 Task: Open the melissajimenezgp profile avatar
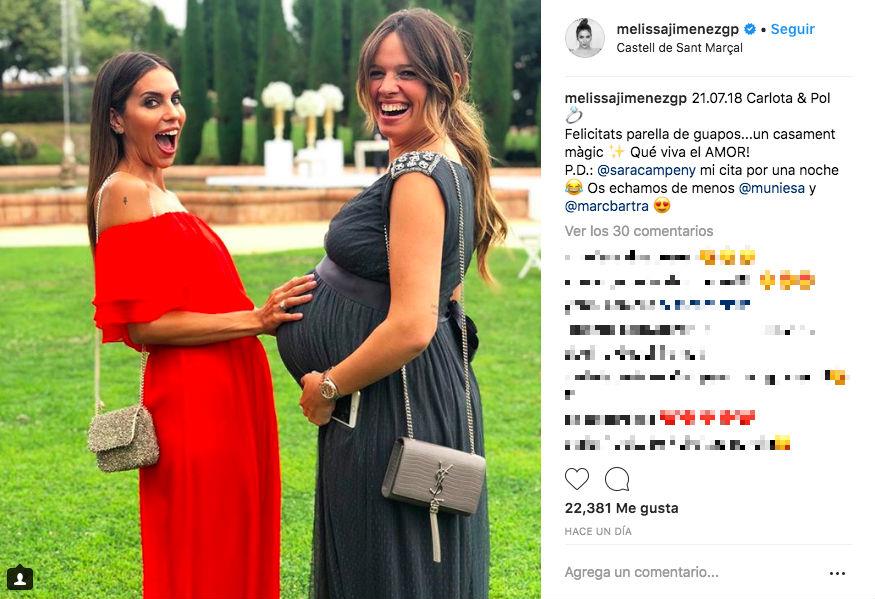point(585,37)
